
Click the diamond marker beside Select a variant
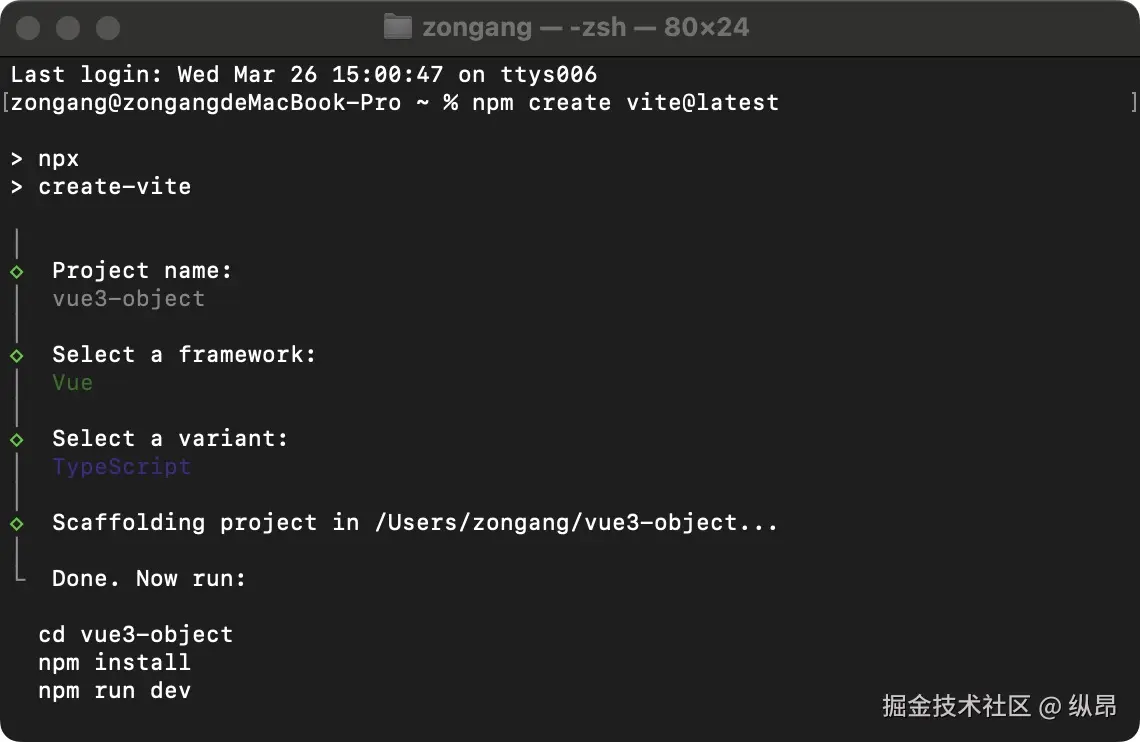17,439
